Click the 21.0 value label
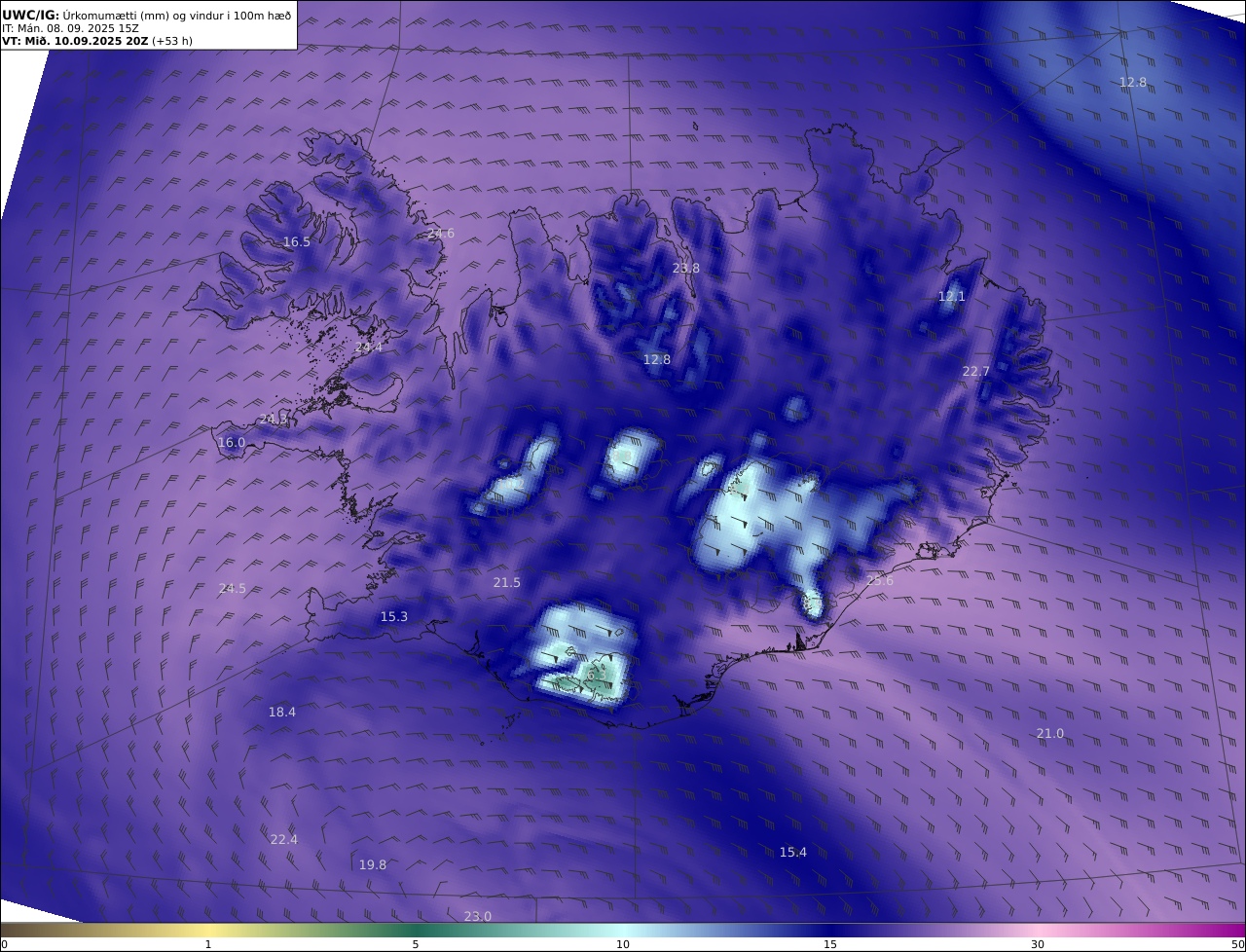 pos(1049,733)
